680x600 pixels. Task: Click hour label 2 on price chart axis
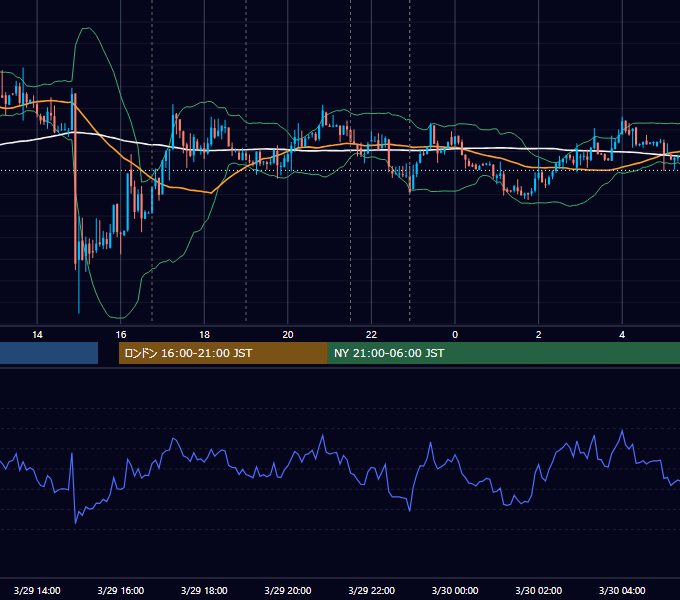pyautogui.click(x=539, y=334)
